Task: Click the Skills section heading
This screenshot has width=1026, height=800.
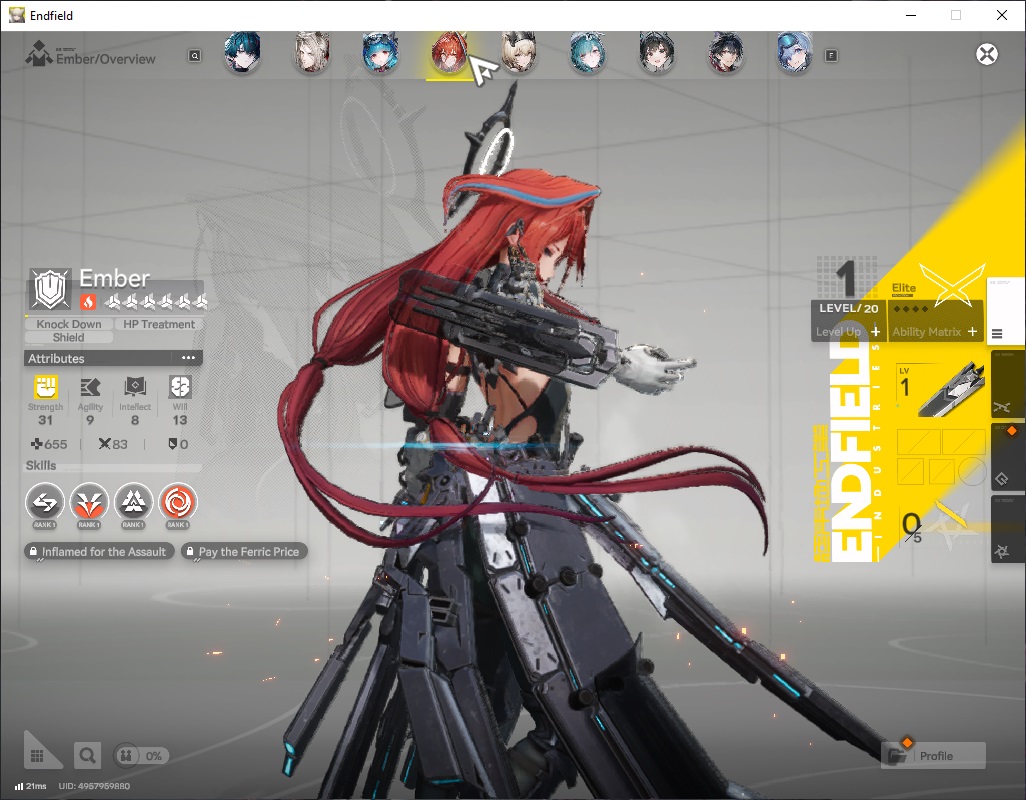Action: click(41, 465)
